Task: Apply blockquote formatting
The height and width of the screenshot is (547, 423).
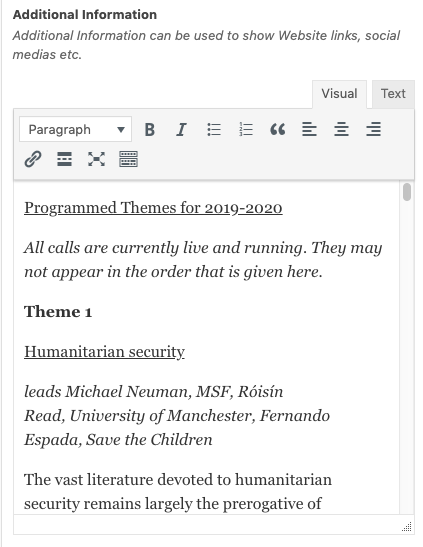Action: (x=278, y=129)
